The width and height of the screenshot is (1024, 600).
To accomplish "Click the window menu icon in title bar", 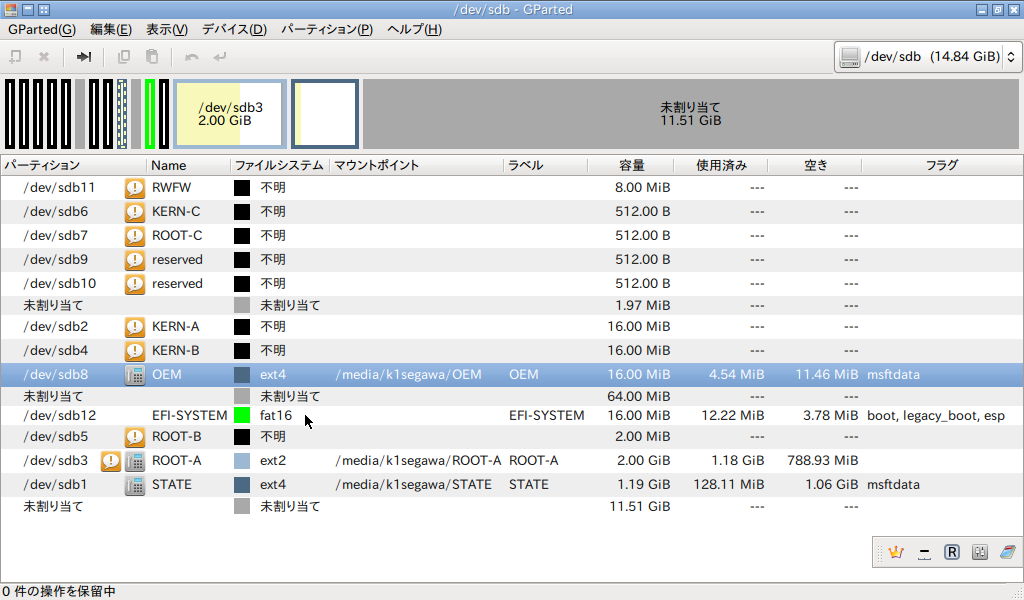I will coord(10,10).
